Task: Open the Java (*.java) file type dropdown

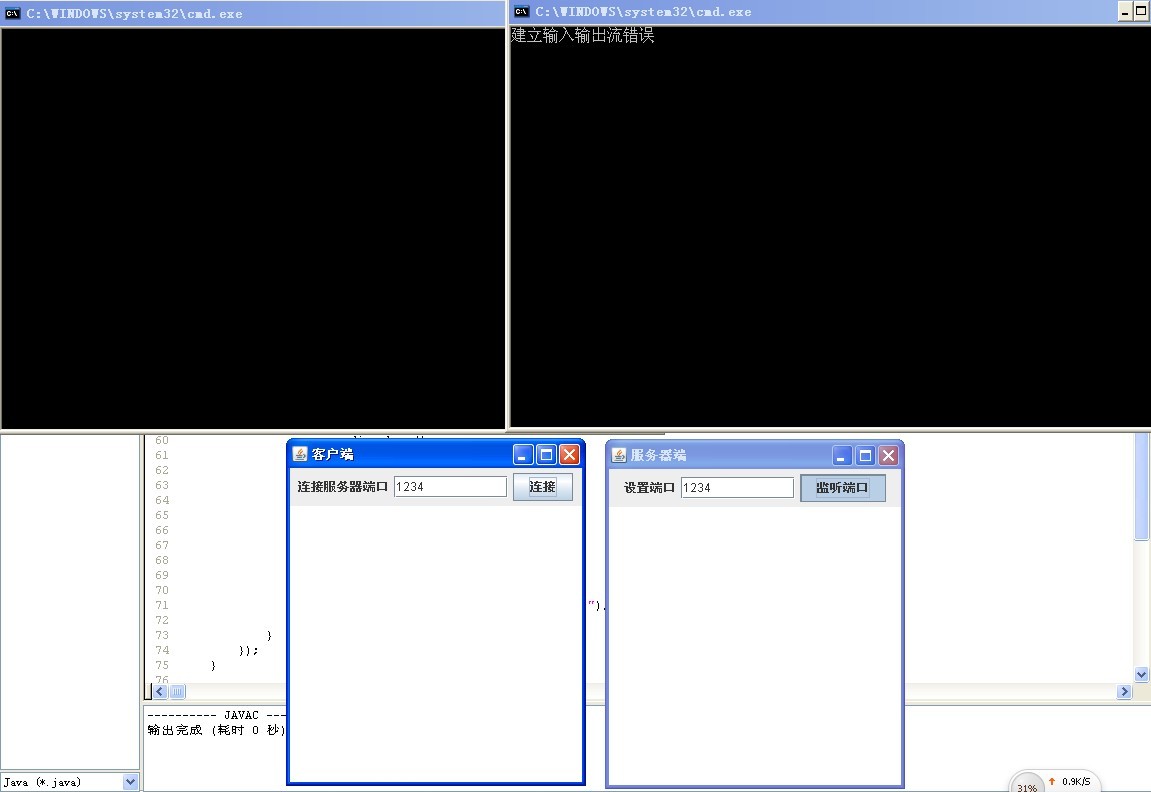Action: coord(131,782)
